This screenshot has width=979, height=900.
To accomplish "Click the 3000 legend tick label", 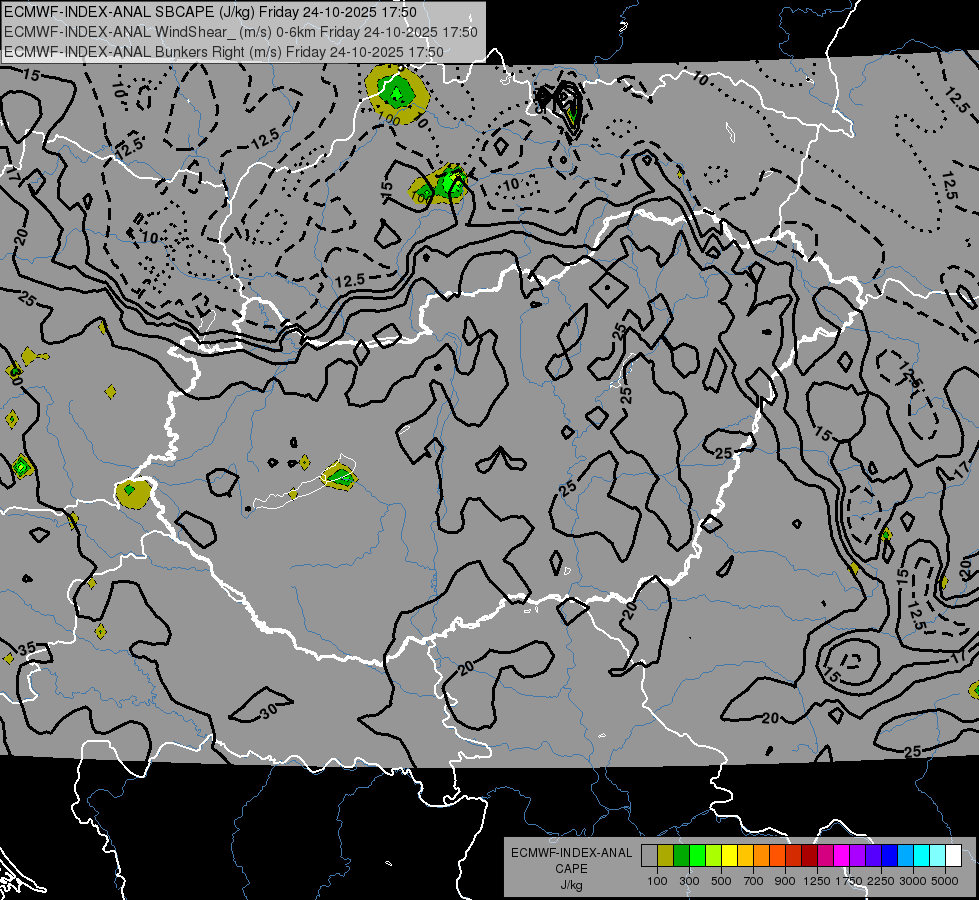I will [913, 881].
